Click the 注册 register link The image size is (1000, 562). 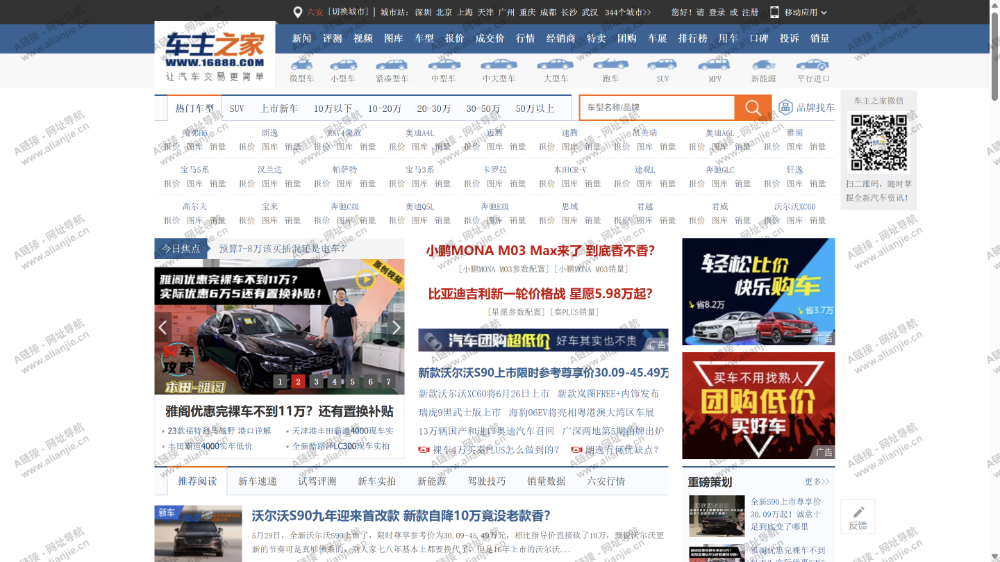tap(750, 12)
